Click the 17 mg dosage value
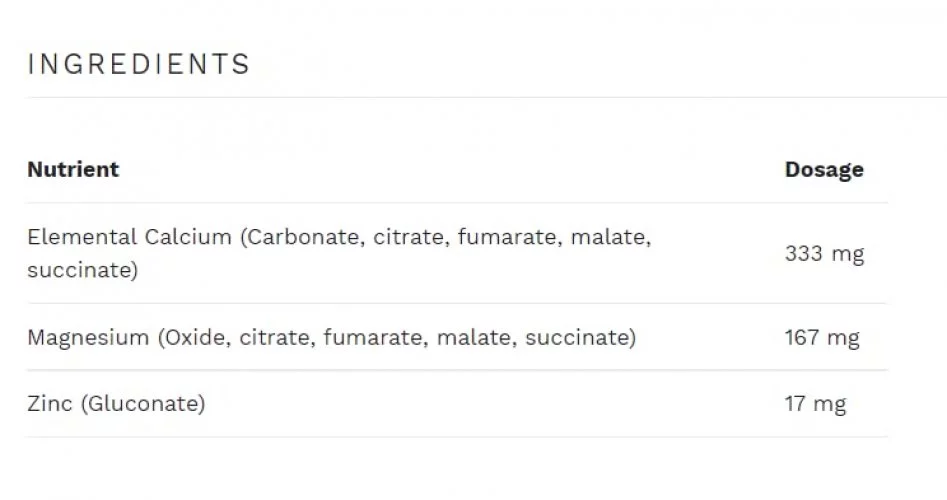This screenshot has width=947, height=500. point(815,403)
